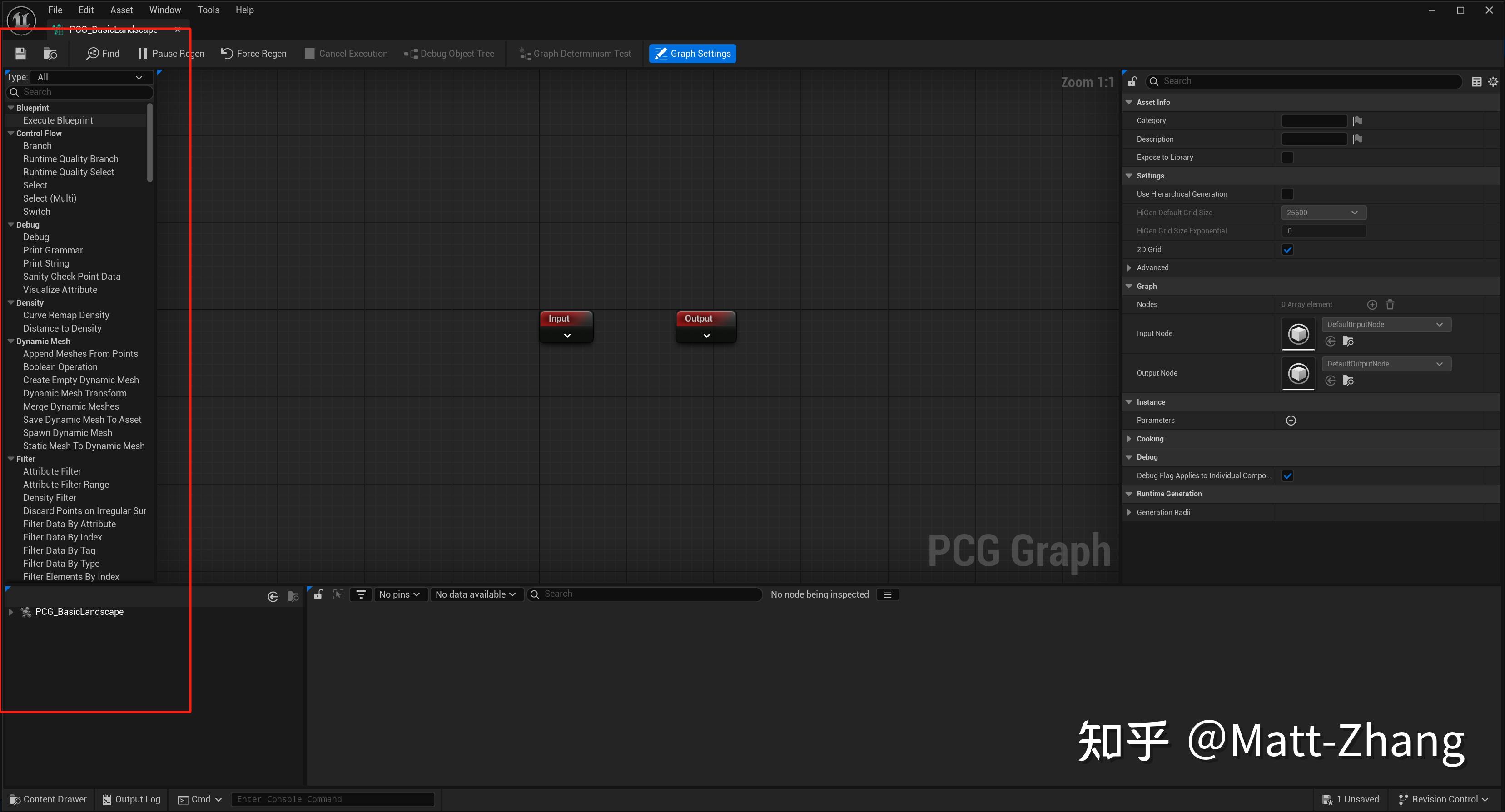
Task: Click the Force Regen button
Action: click(x=253, y=54)
